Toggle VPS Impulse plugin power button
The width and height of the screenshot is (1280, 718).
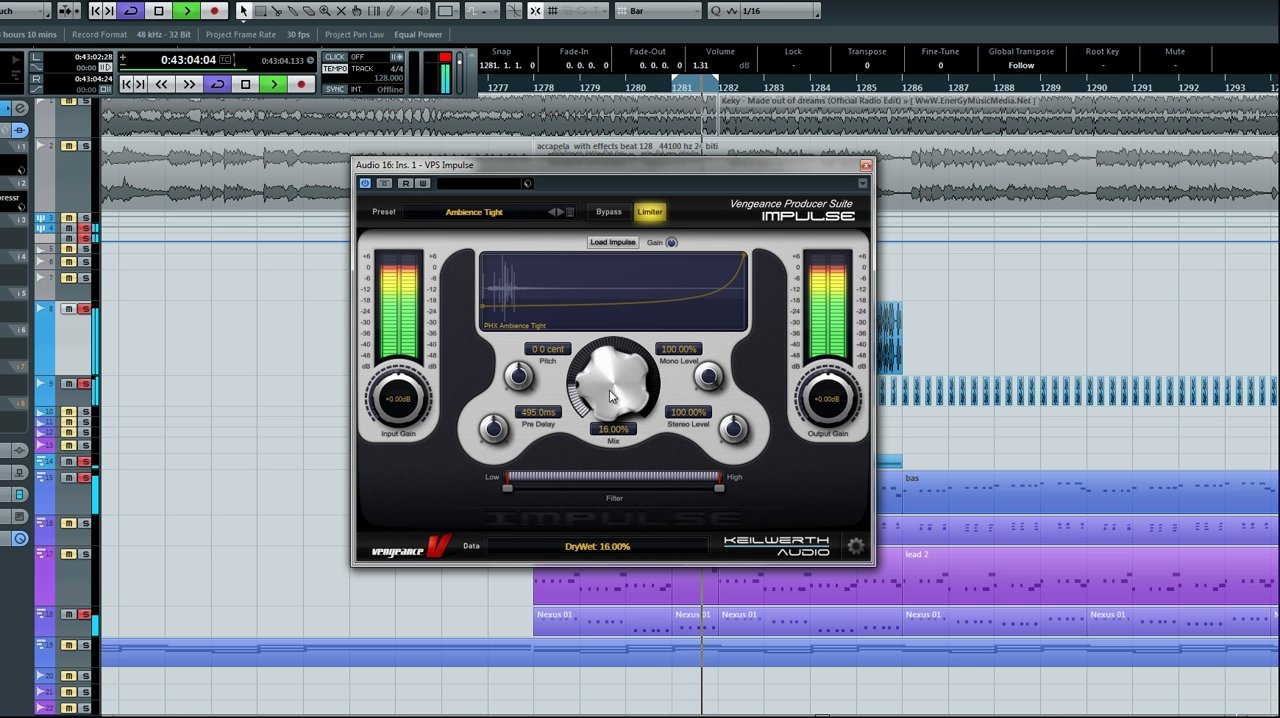point(365,183)
